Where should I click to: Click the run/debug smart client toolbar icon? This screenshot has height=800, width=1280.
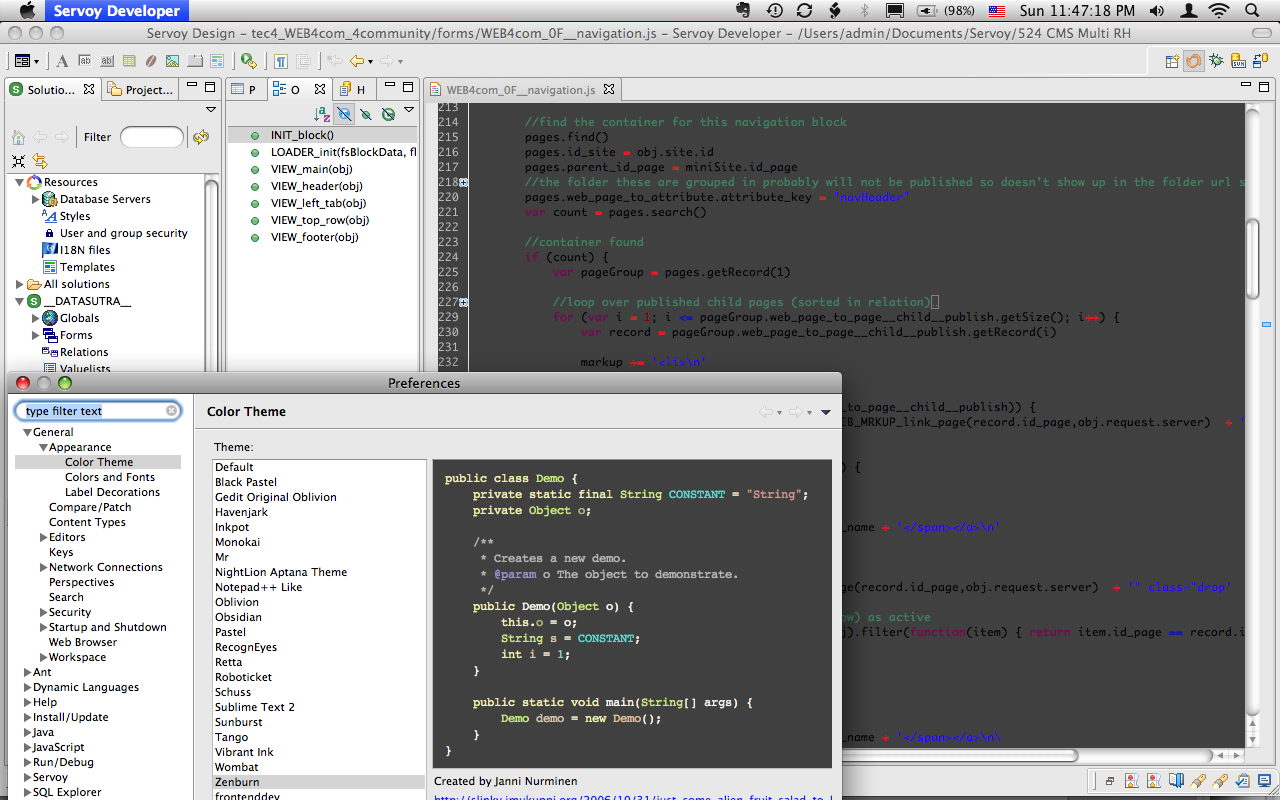248,61
